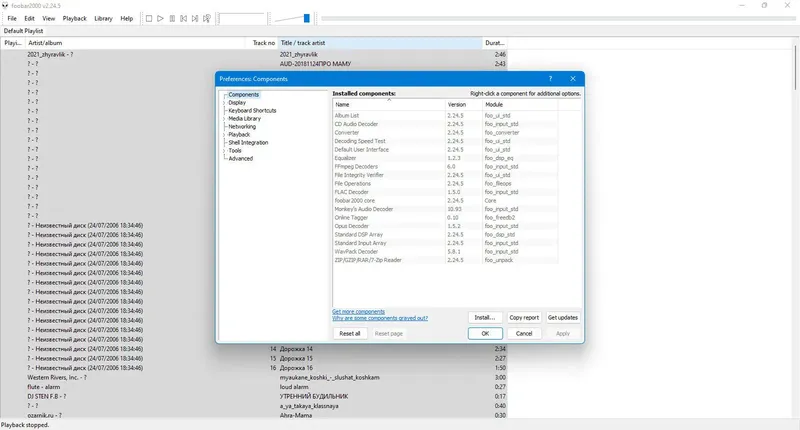This screenshot has height=430, width=800.
Task: Expand the Tools tree node
Action: (x=224, y=150)
